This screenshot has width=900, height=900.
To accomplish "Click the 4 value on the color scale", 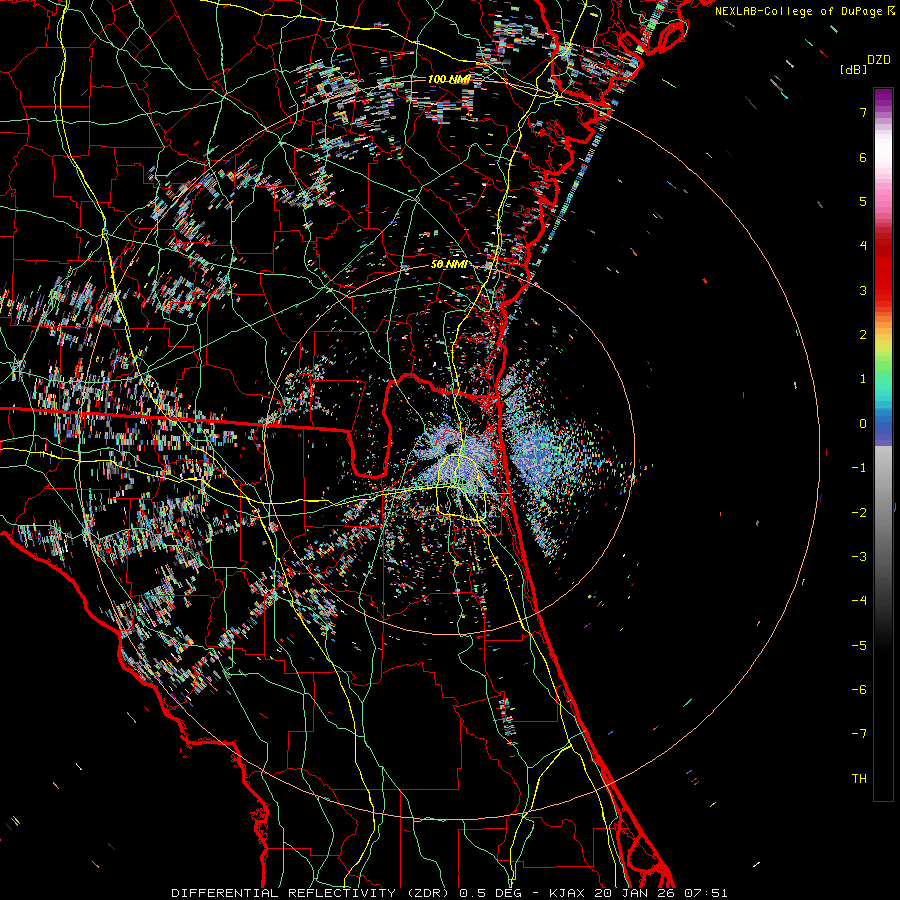I will (863, 246).
